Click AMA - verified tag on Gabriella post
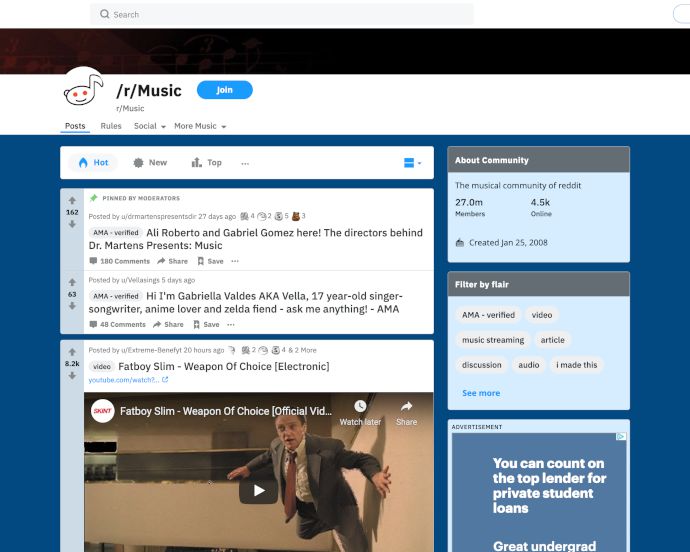 116,296
